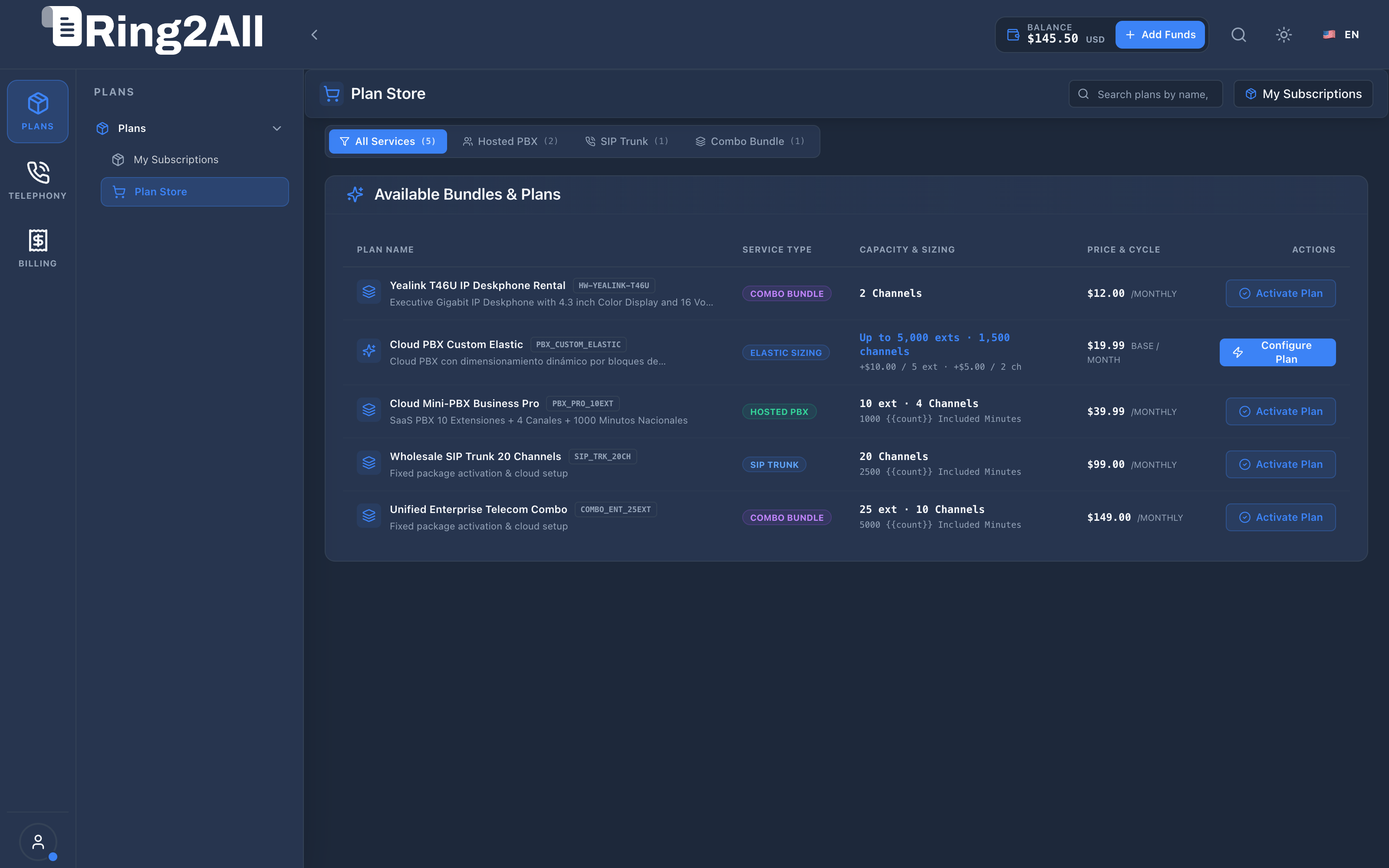Click the Cloud Mini-PBX Business Pro icon
Screen dimensions: 1389x868
(x=369, y=410)
